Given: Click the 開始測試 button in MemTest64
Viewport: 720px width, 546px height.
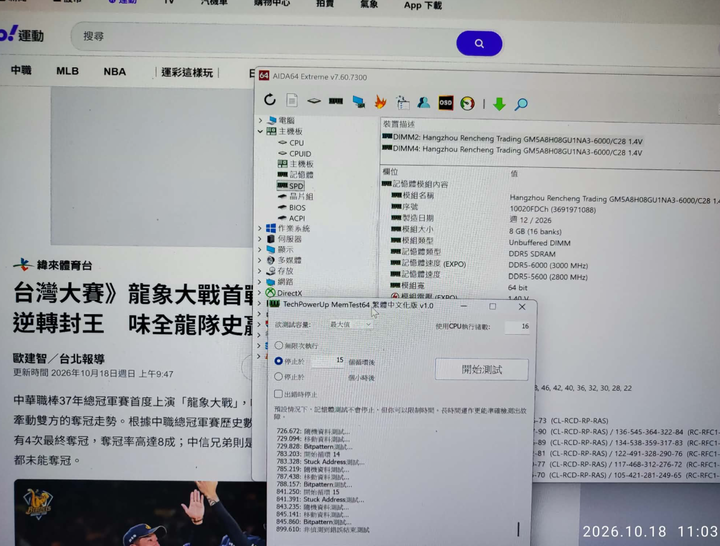Looking at the screenshot, I should point(482,369).
